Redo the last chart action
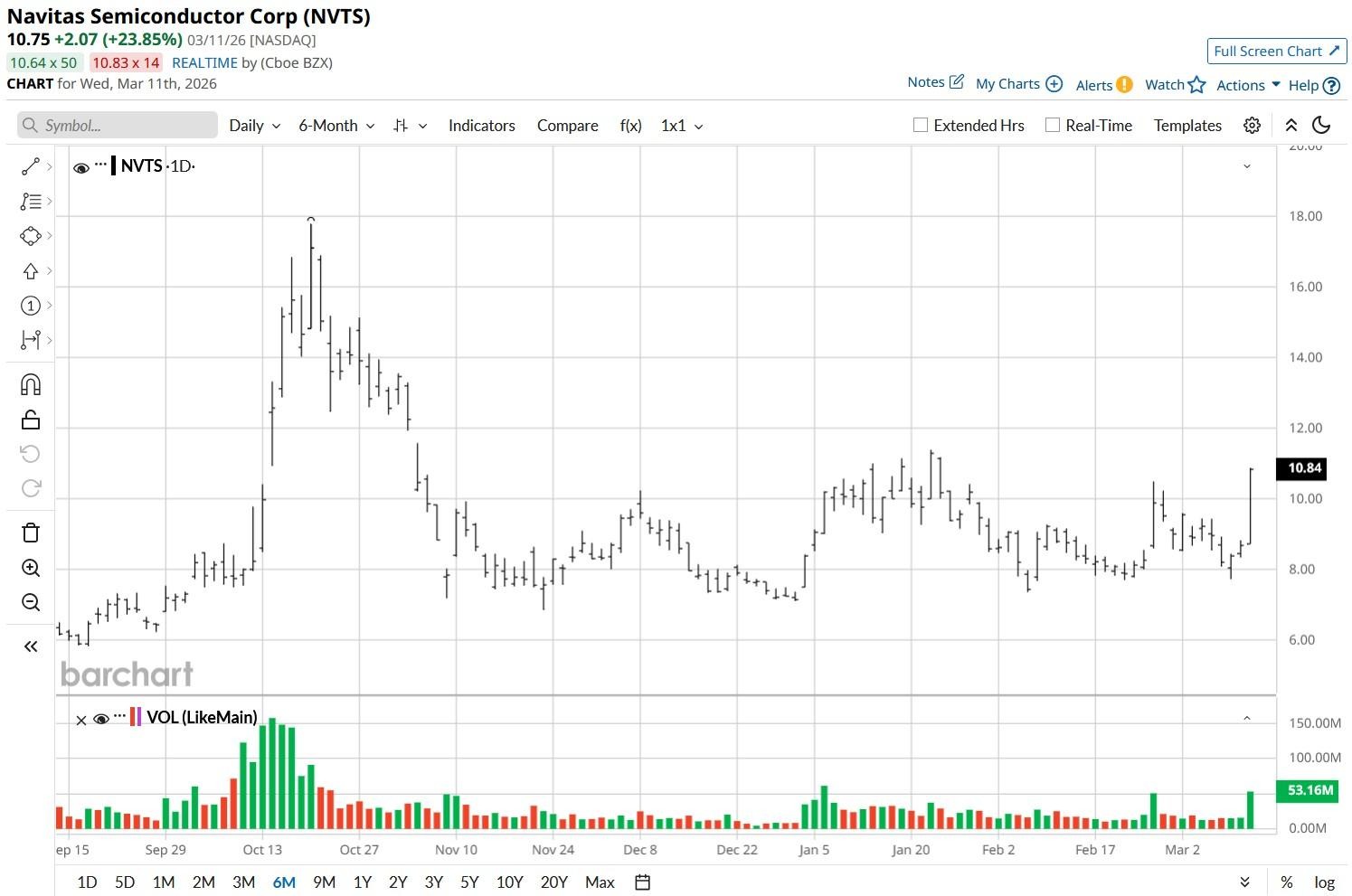1352x896 pixels. [30, 488]
